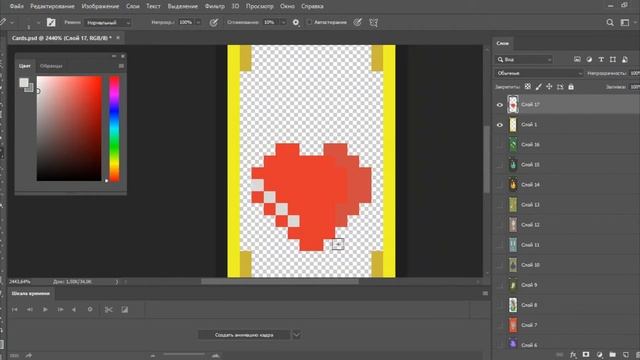Filter layers by pixel layers icon
The image size is (640, 360).
[x=577, y=60]
